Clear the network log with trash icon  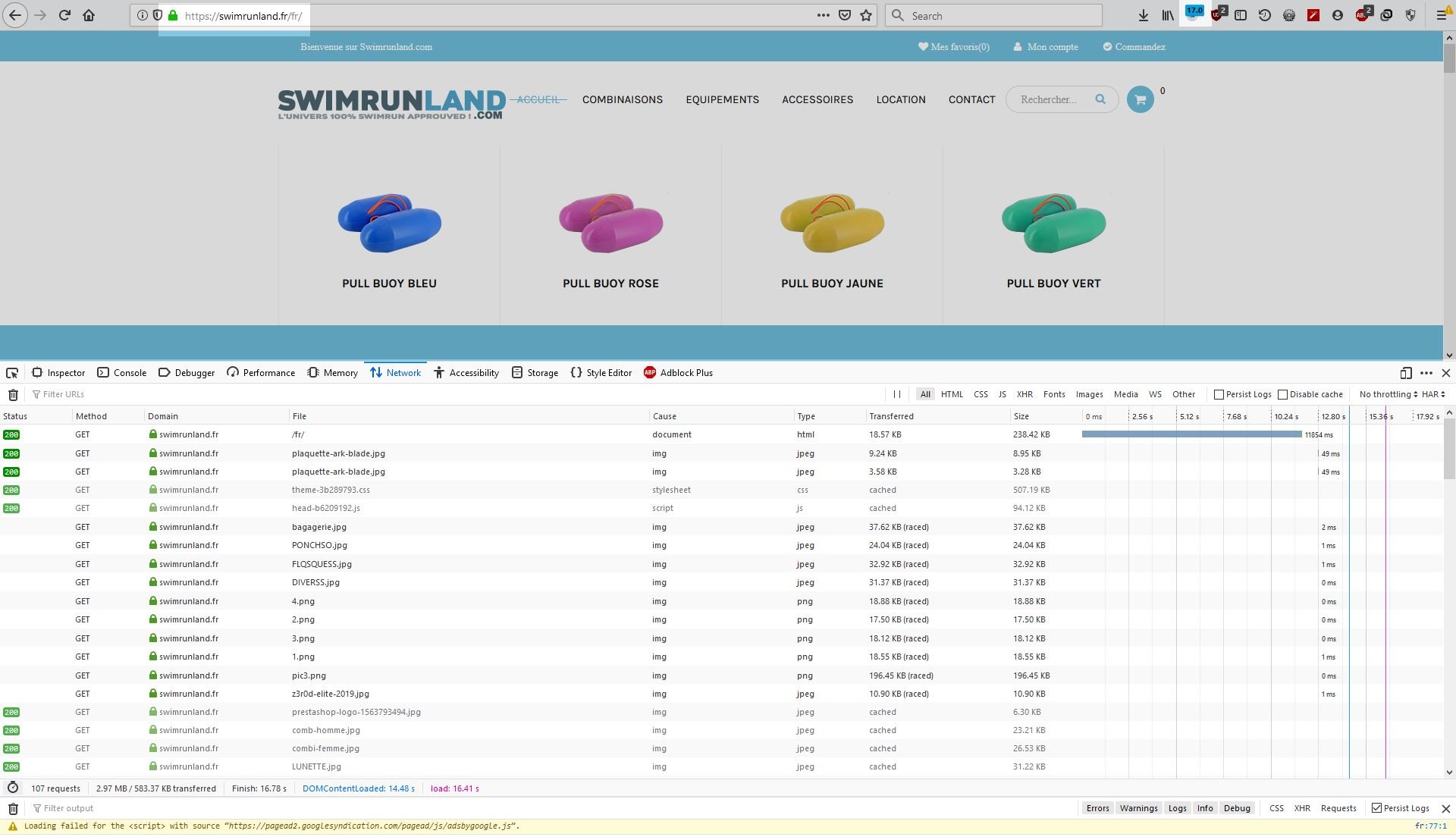pos(13,395)
